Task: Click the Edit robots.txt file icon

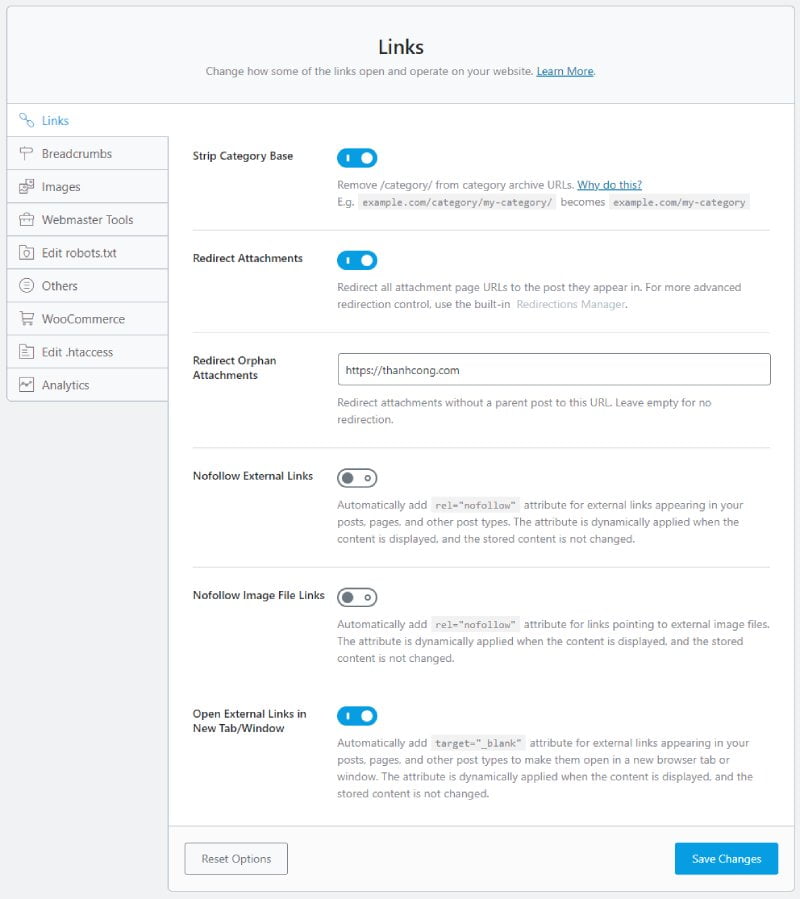Action: point(26,253)
